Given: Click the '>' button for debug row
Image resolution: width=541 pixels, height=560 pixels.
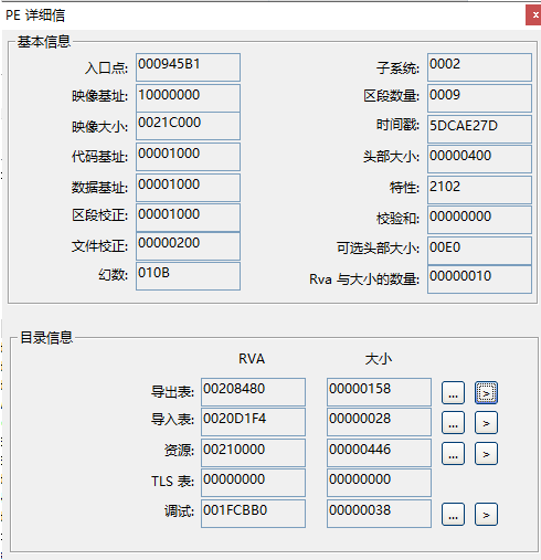Looking at the screenshot, I should pyautogui.click(x=486, y=514).
